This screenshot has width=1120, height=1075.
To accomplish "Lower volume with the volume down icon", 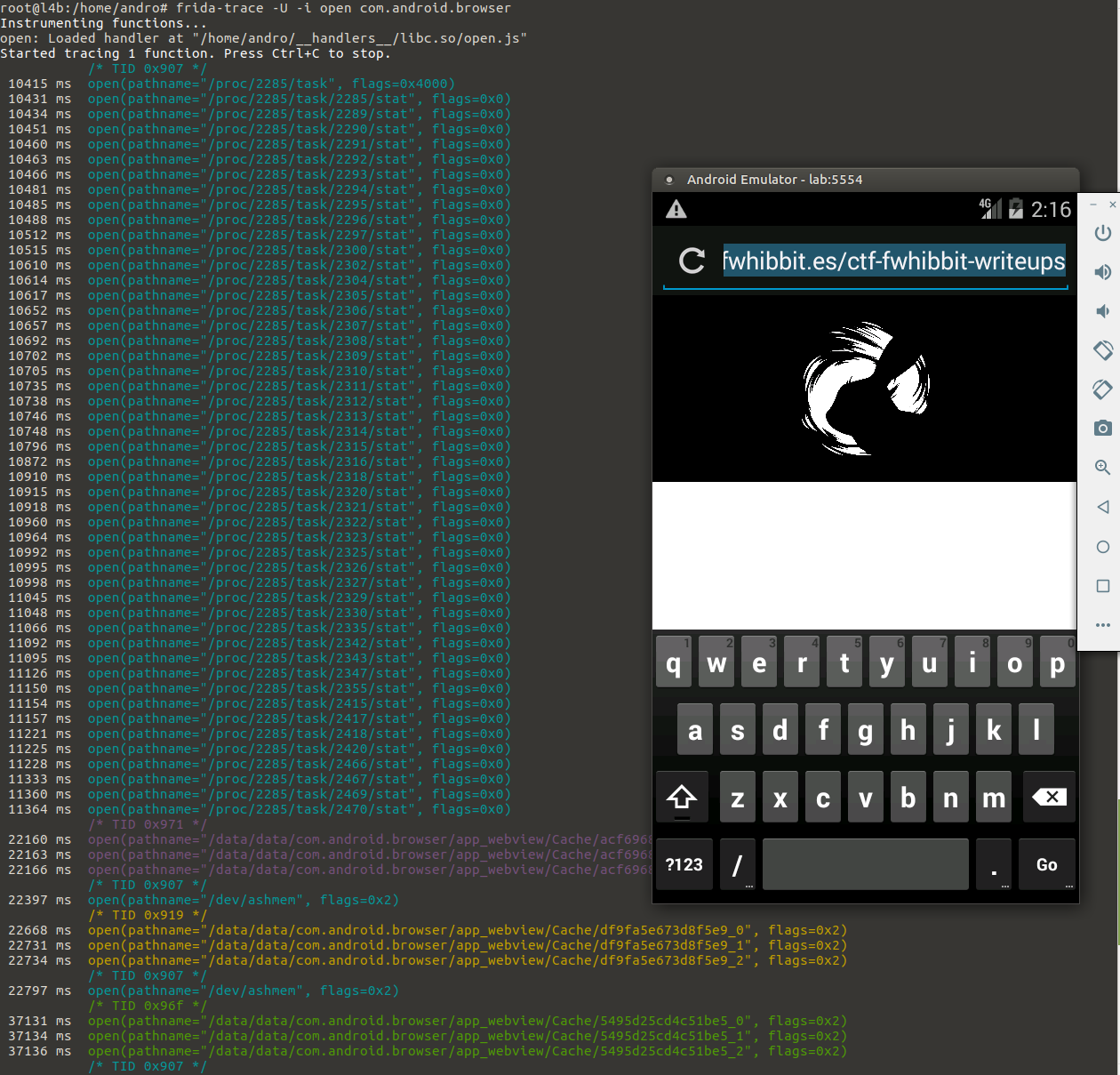I will click(1102, 311).
